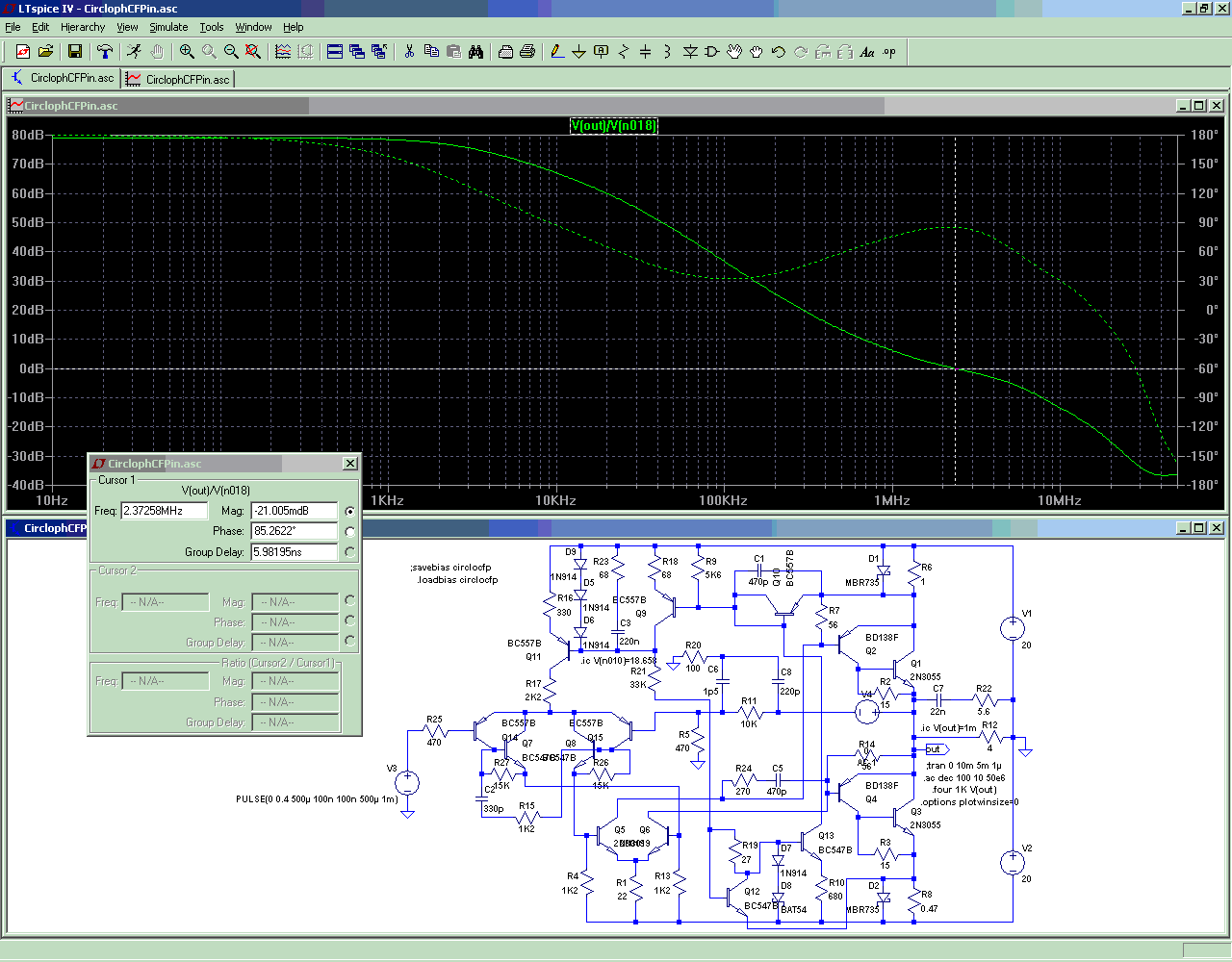Maximize the waveform plot window
The image size is (1232, 962).
point(1198,106)
